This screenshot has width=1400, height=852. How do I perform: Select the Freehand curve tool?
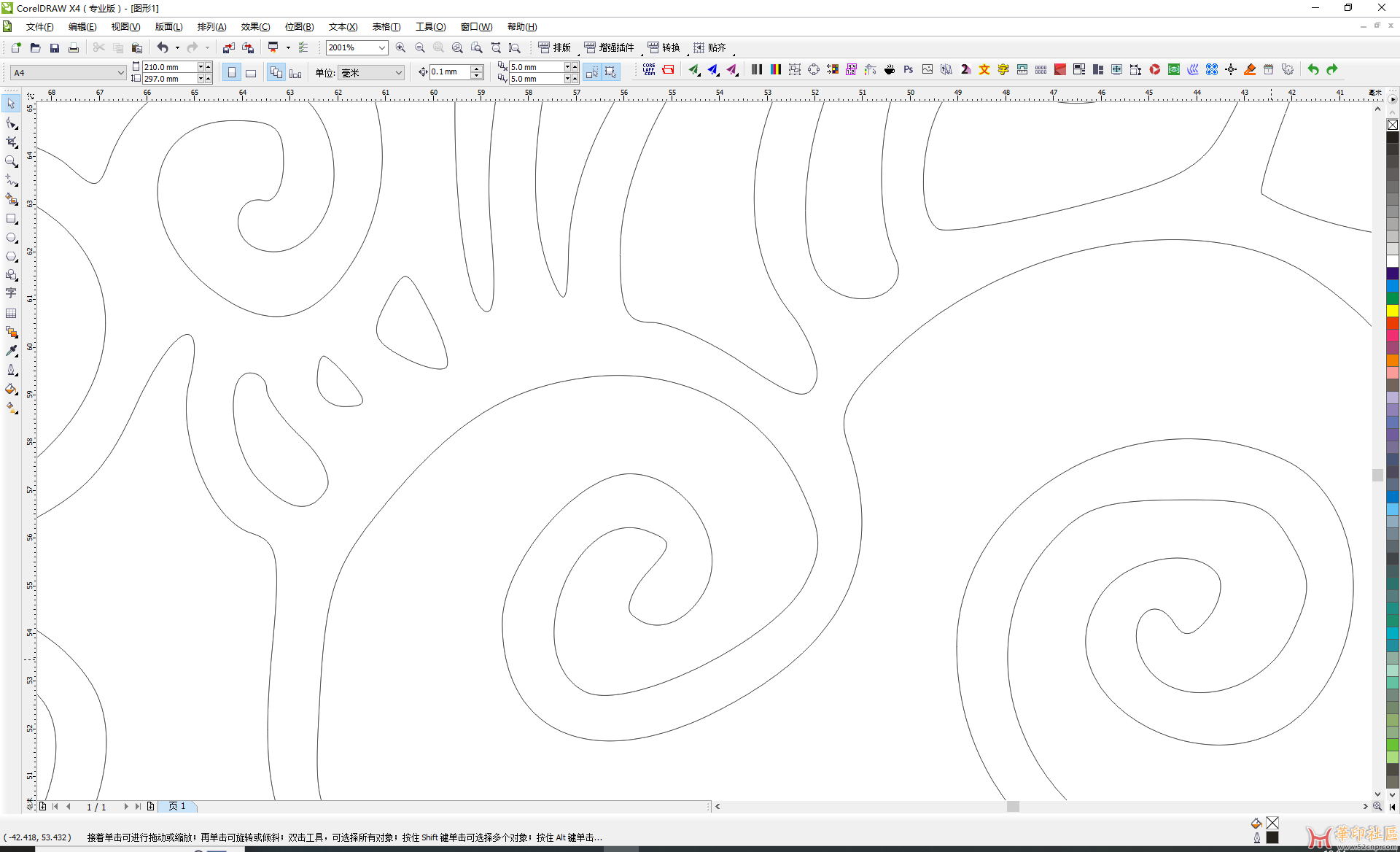coord(11,179)
